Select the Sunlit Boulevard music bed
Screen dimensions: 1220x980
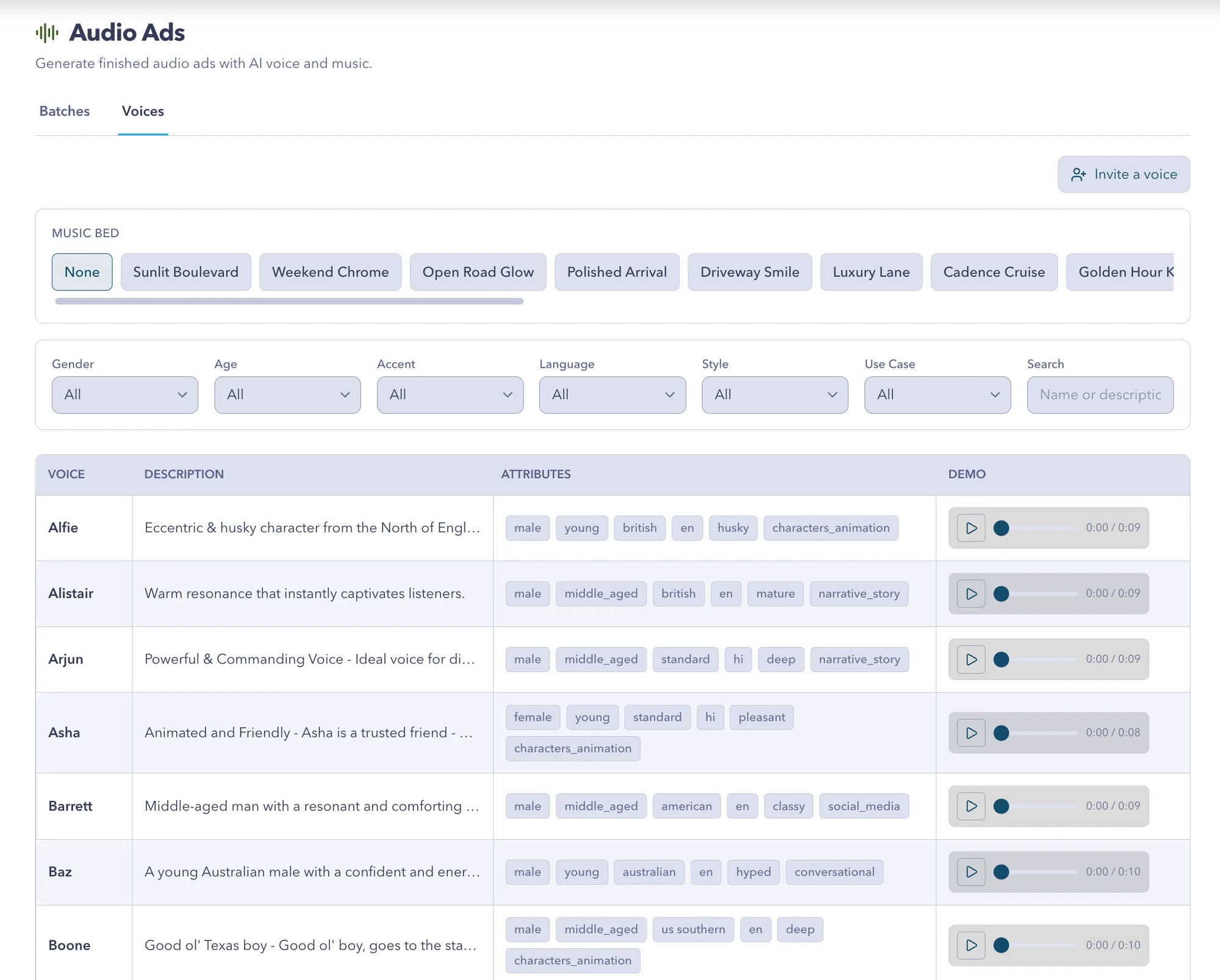[x=186, y=272]
